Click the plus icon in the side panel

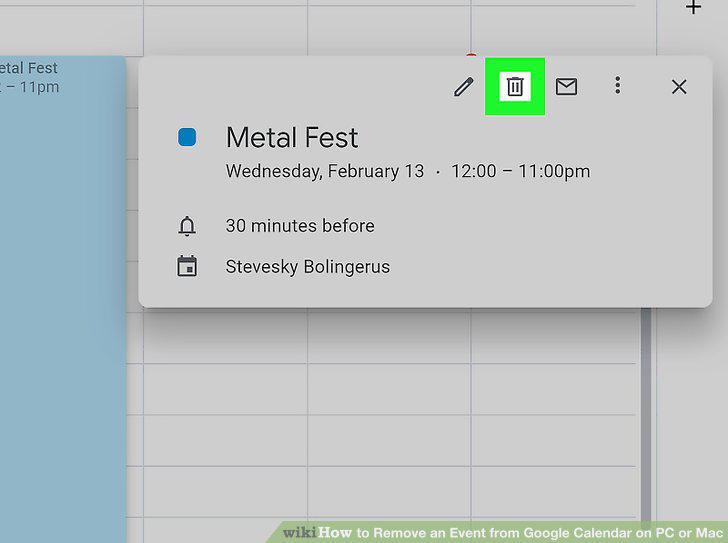point(693,7)
